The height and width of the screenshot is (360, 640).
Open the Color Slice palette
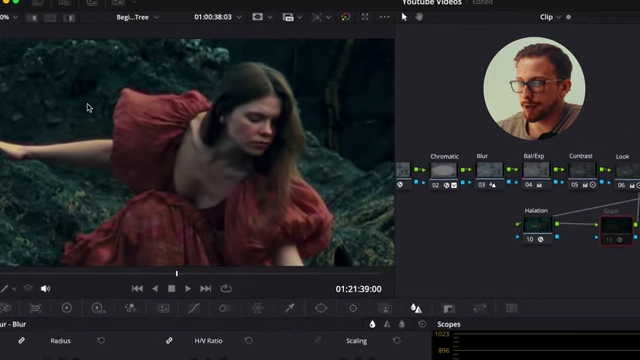(224, 308)
